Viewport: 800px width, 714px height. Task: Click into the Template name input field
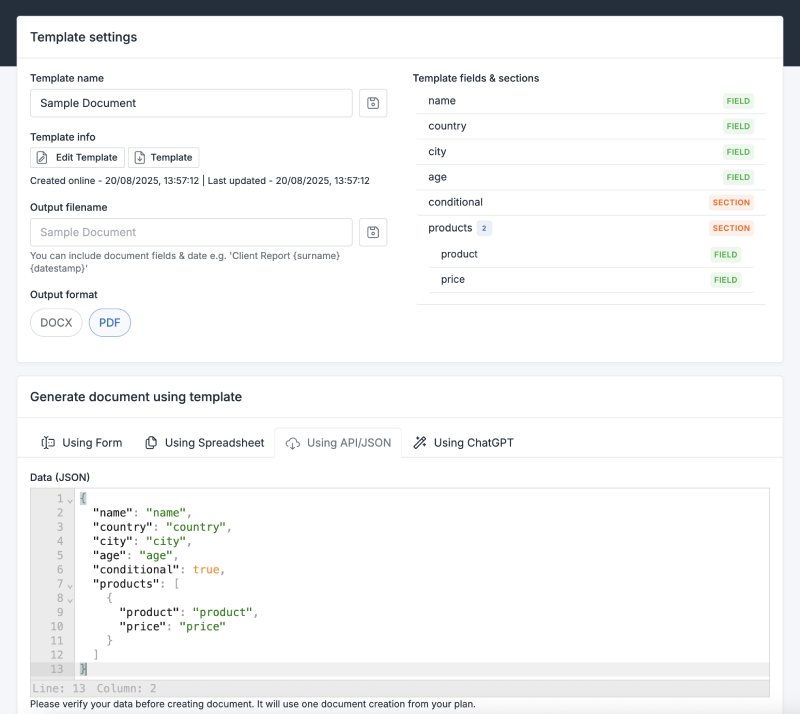tap(191, 103)
